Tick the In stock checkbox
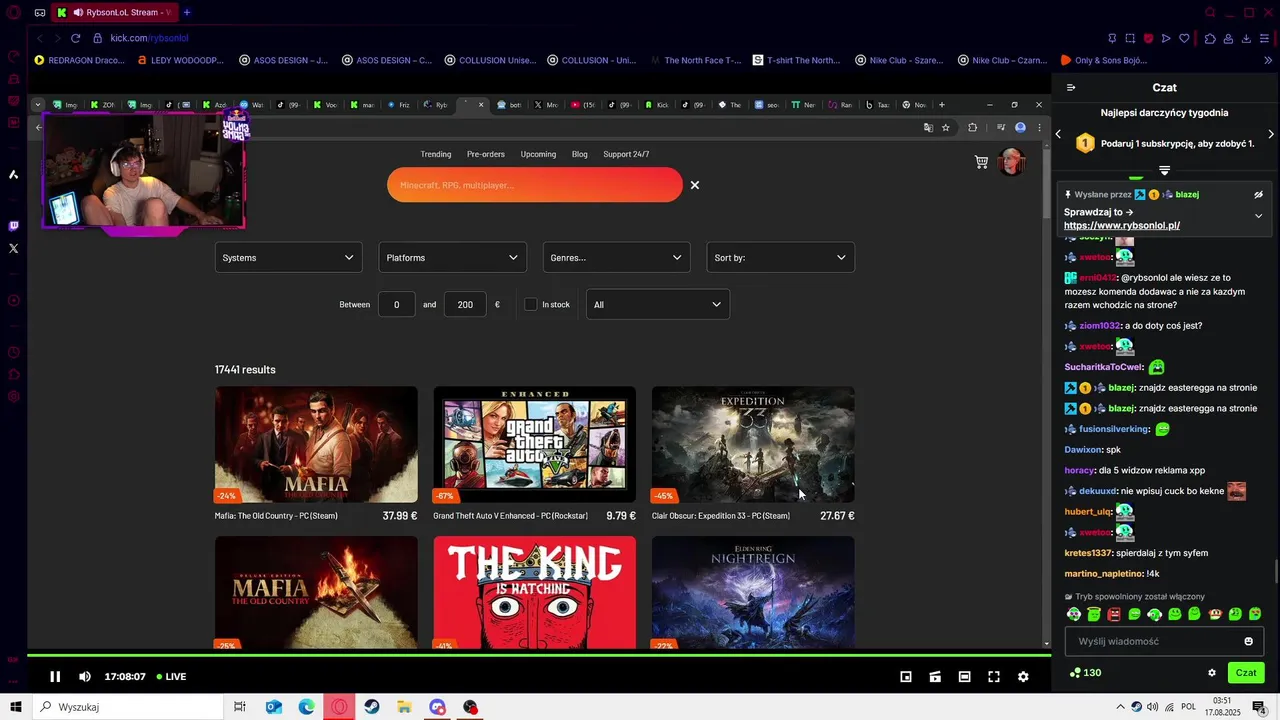This screenshot has height=720, width=1280. click(531, 304)
